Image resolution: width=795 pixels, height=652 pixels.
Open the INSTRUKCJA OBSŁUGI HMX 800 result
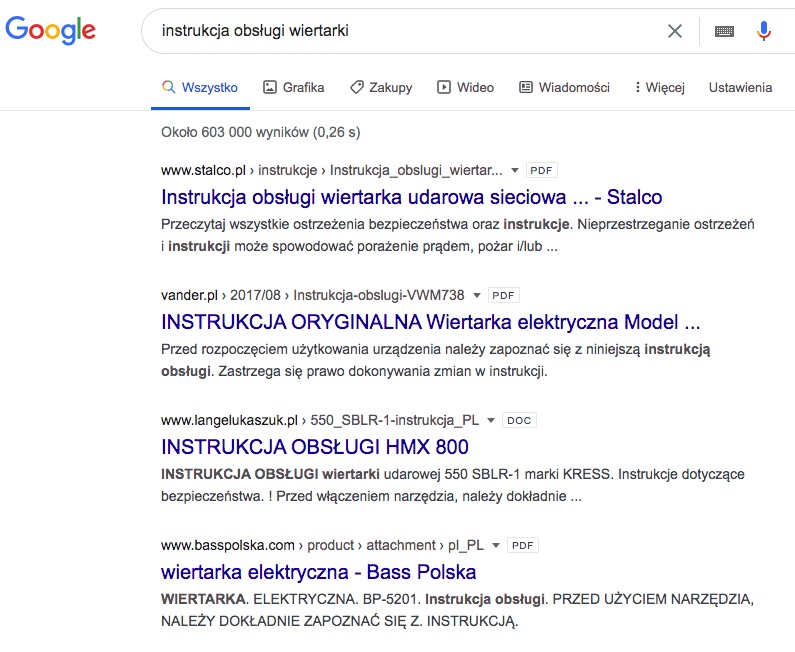315,447
